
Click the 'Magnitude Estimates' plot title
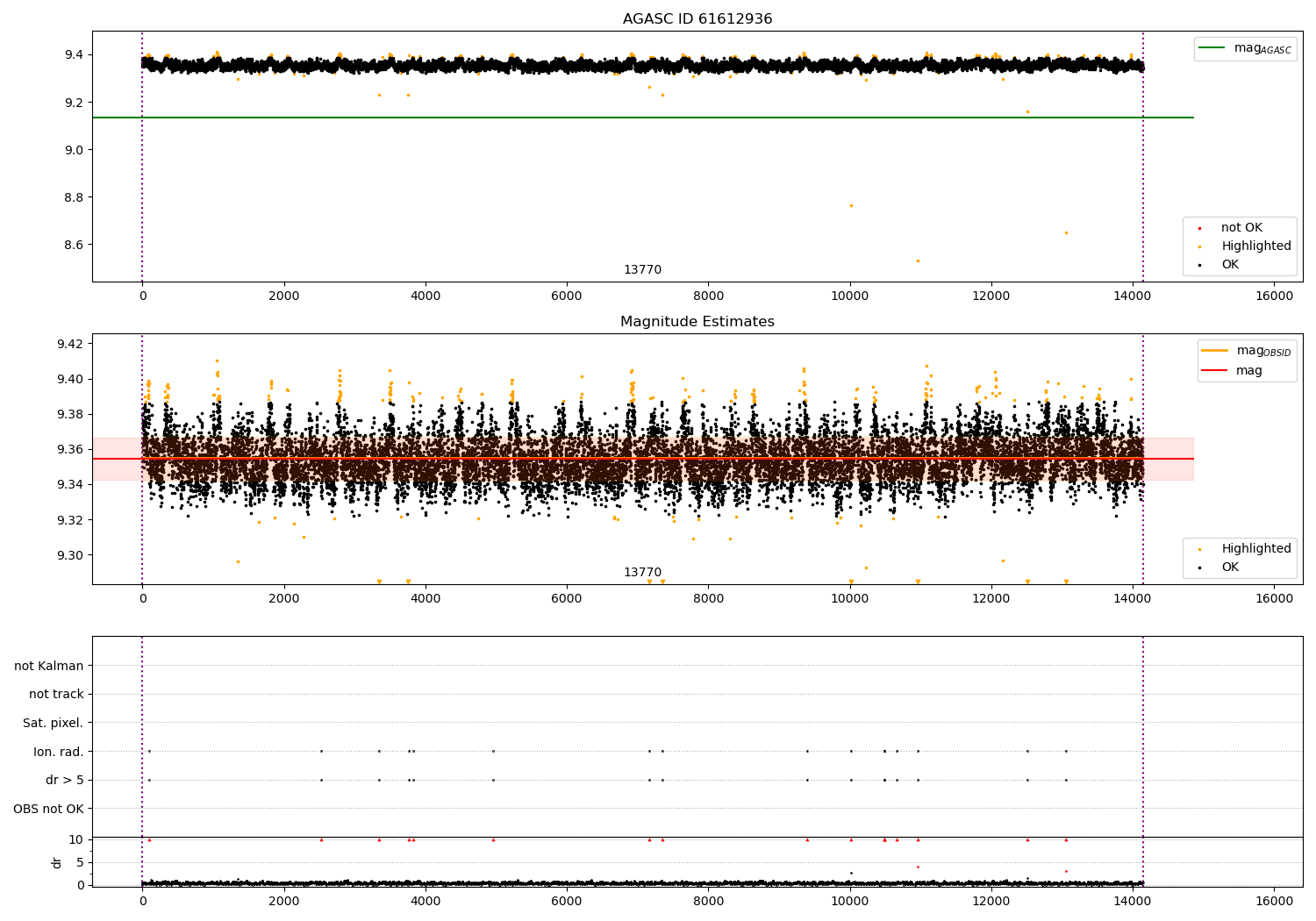click(x=697, y=322)
